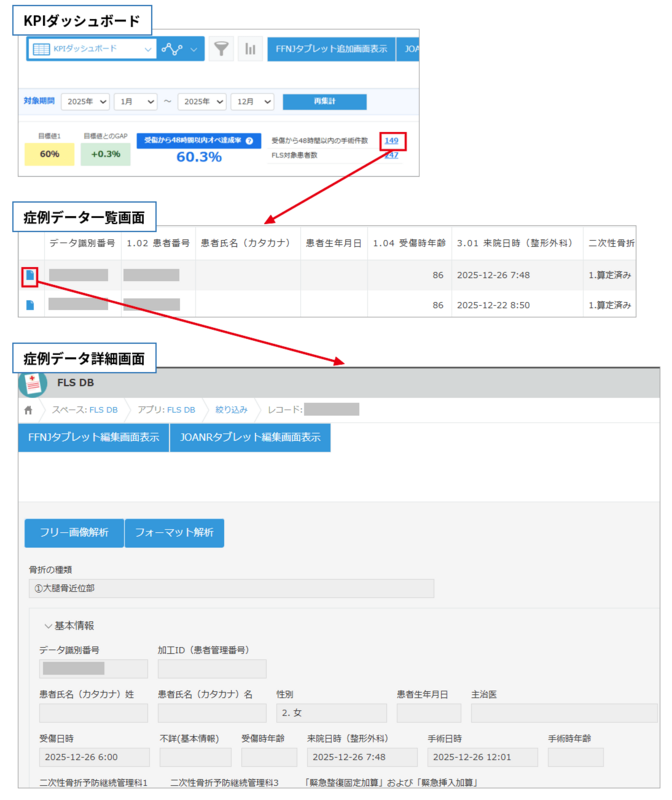Click the 手術時年齢 field
The width and height of the screenshot is (672, 800).
576,757
